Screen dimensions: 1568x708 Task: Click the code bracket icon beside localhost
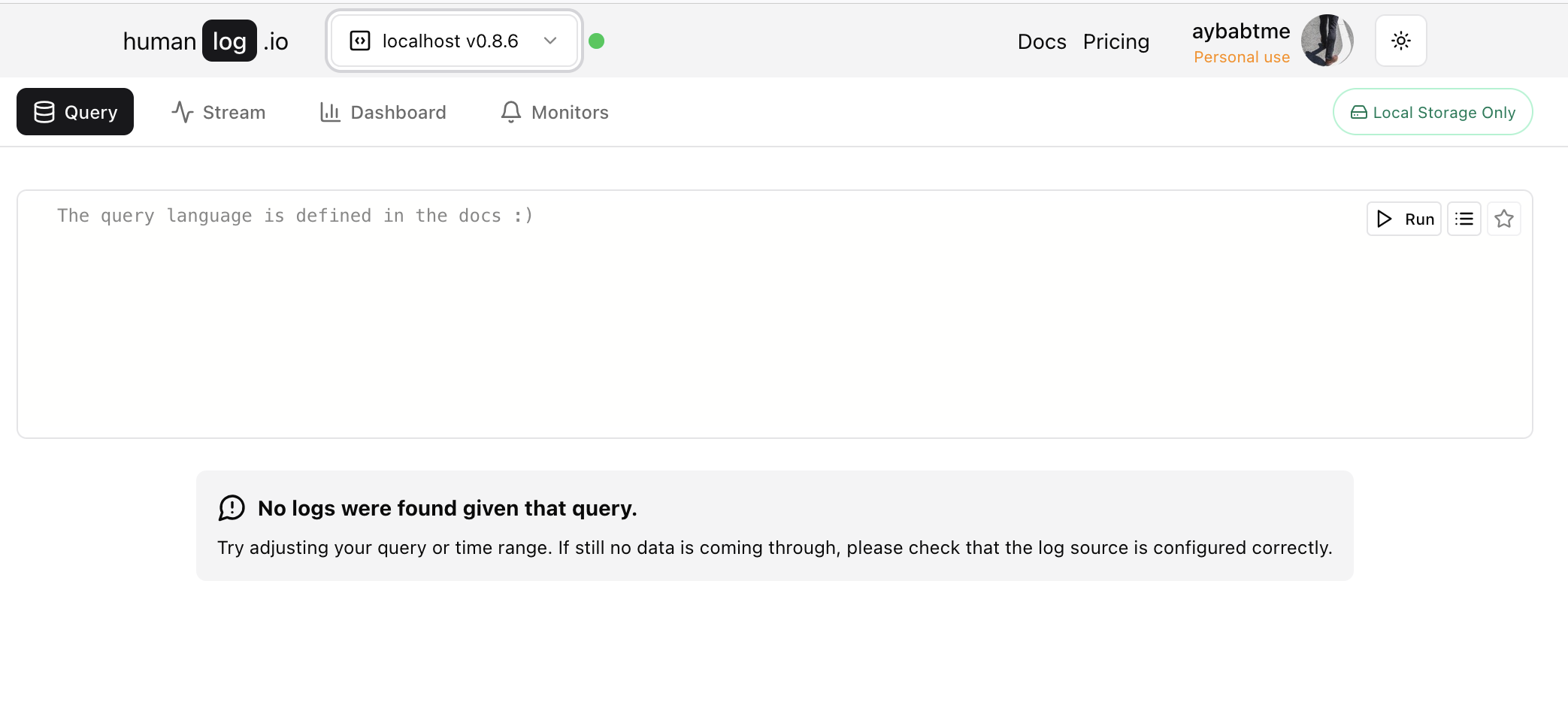tap(360, 41)
